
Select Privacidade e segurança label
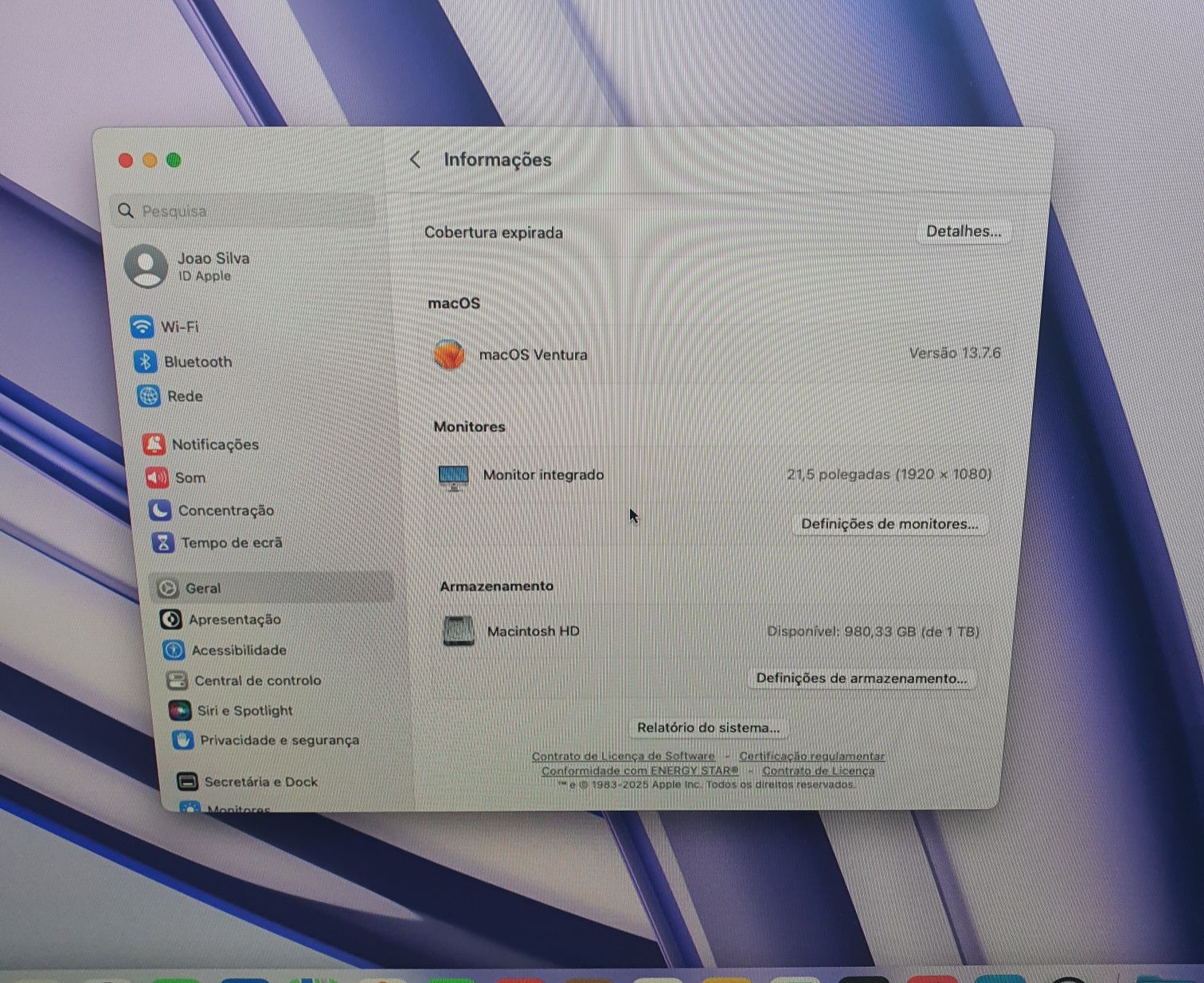point(279,740)
